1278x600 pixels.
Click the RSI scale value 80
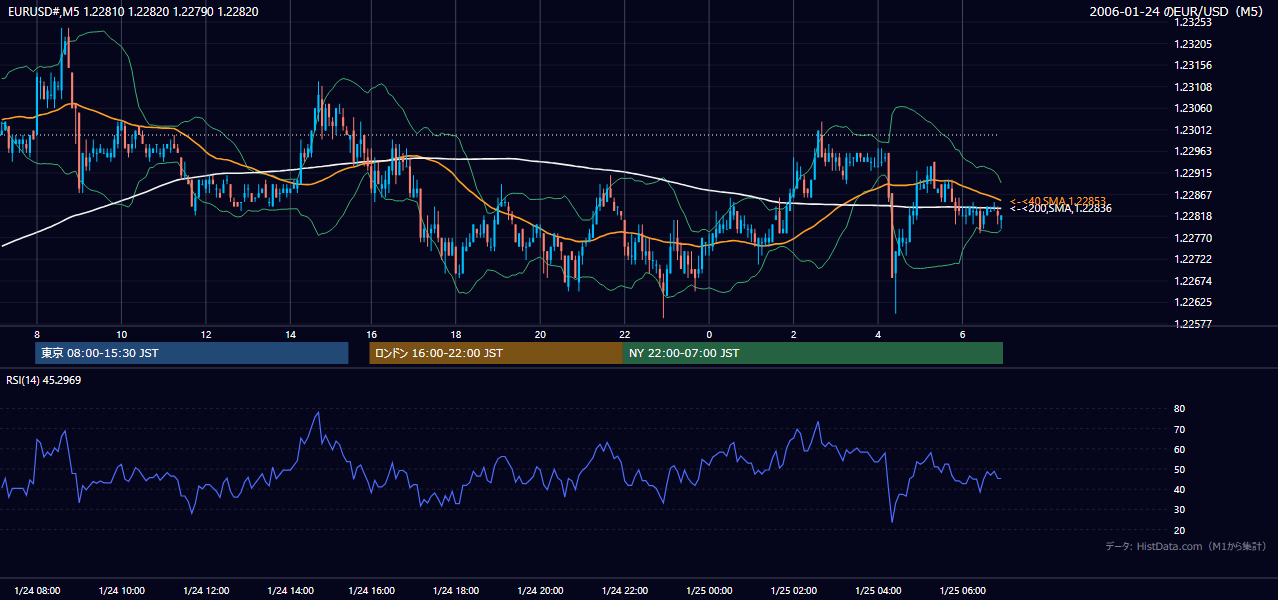click(x=1179, y=409)
